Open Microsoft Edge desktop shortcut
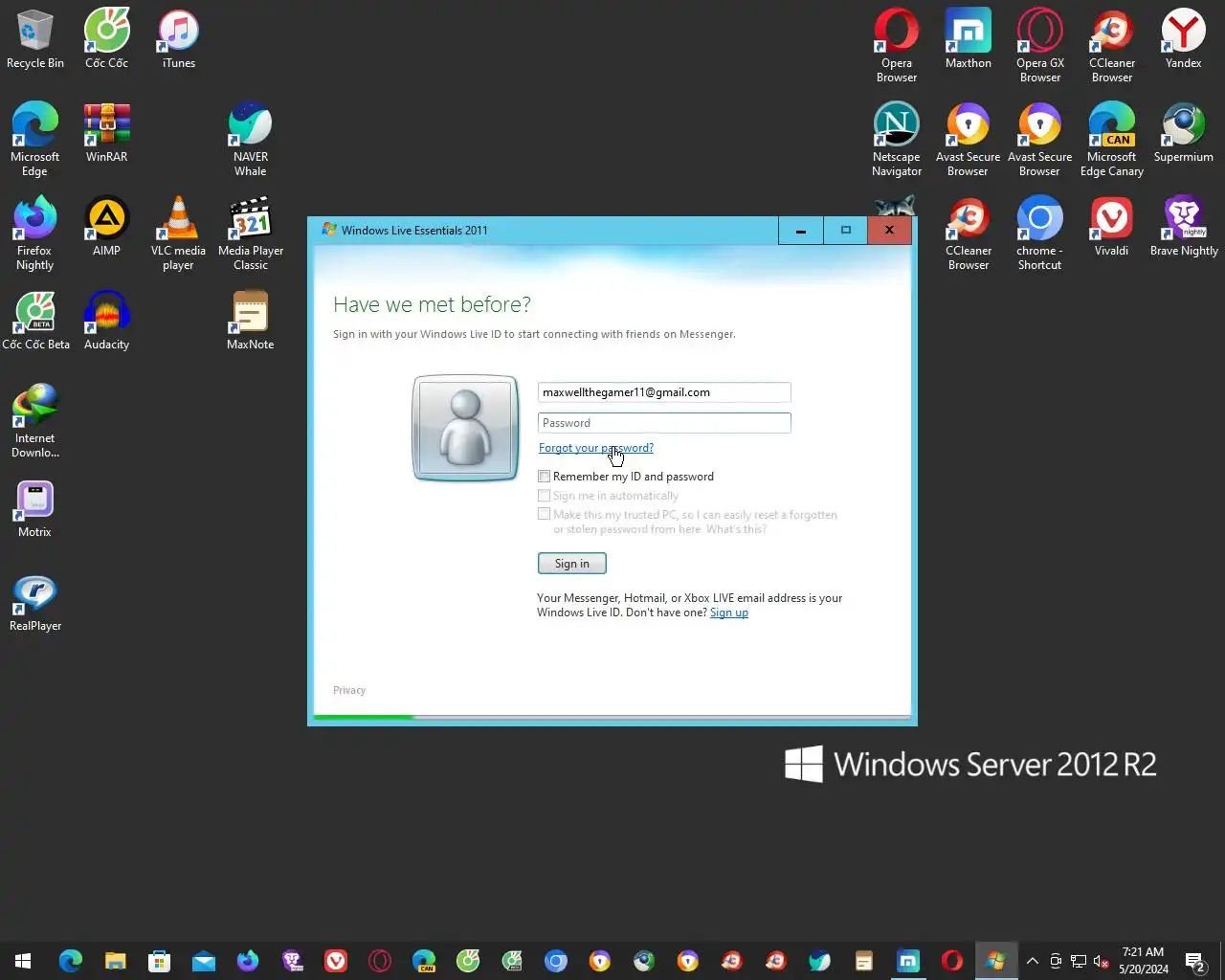1225x980 pixels. pyautogui.click(x=35, y=140)
